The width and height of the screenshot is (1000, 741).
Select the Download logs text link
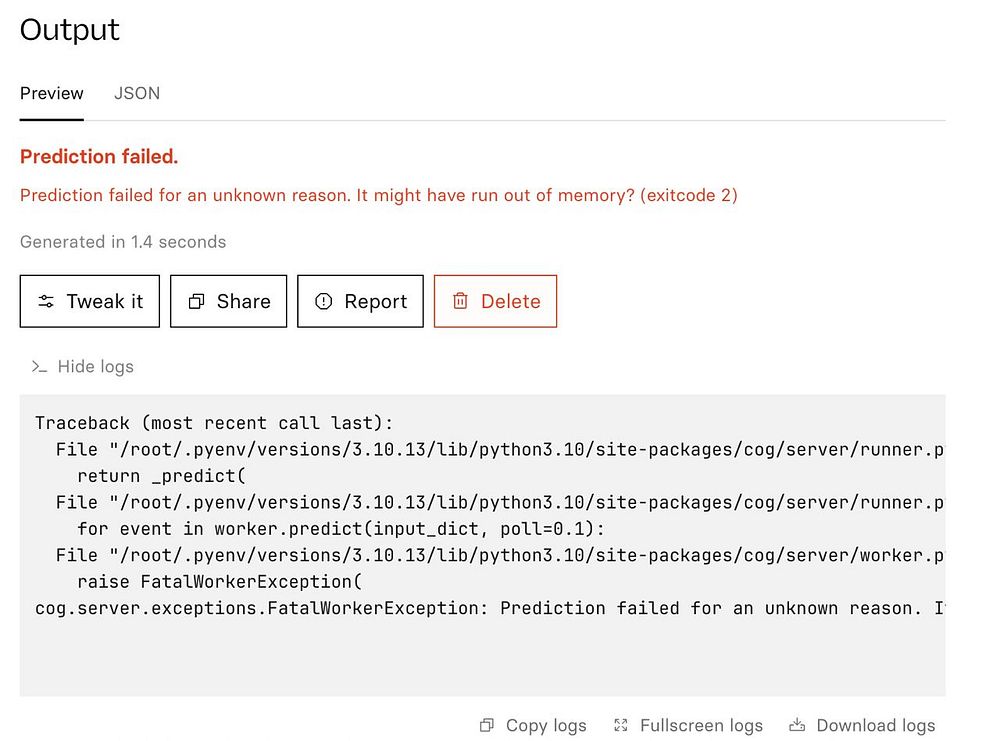click(875, 725)
